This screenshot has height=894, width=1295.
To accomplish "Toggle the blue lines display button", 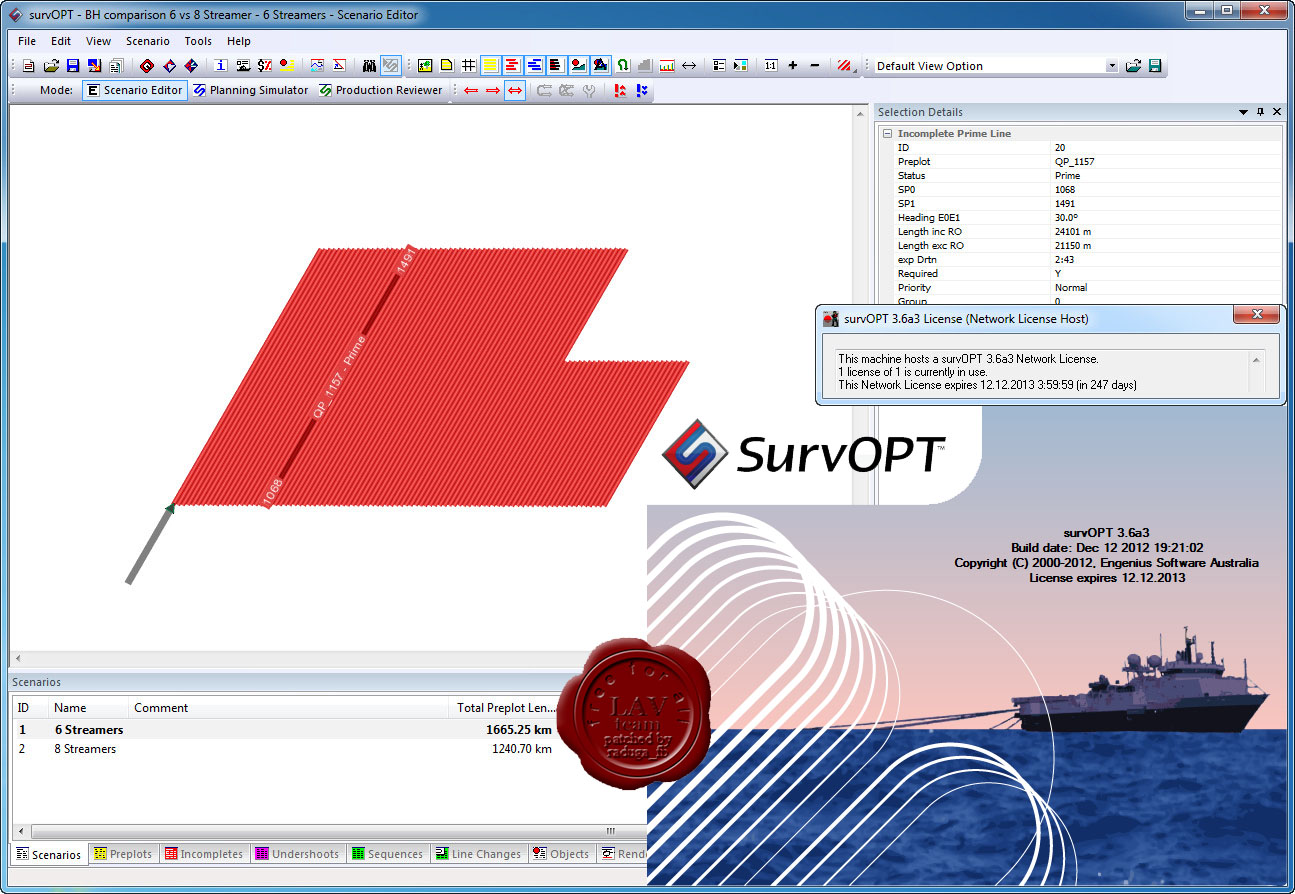I will click(x=534, y=66).
